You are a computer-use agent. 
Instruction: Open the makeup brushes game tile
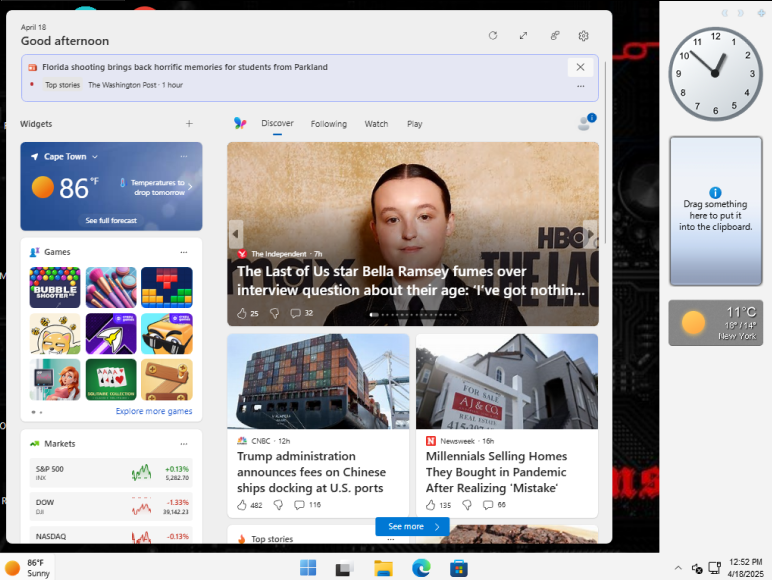coord(111,287)
